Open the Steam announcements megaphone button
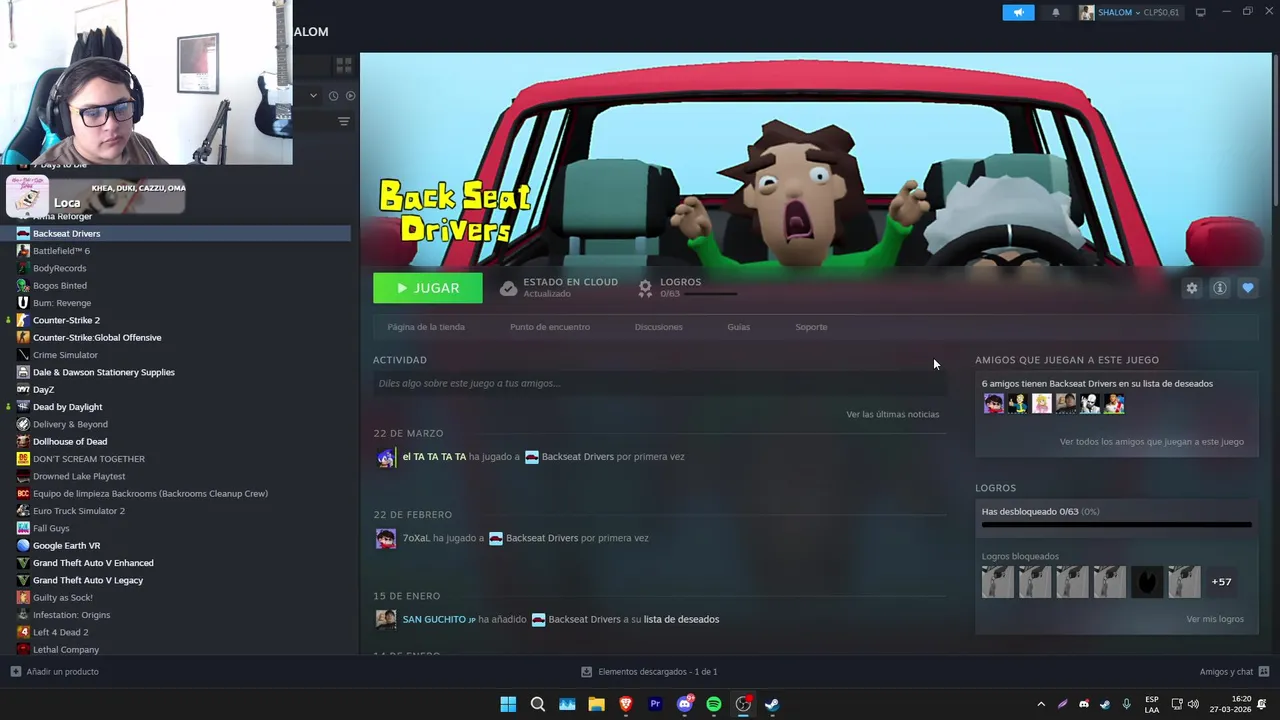The image size is (1280, 720). click(x=1018, y=12)
